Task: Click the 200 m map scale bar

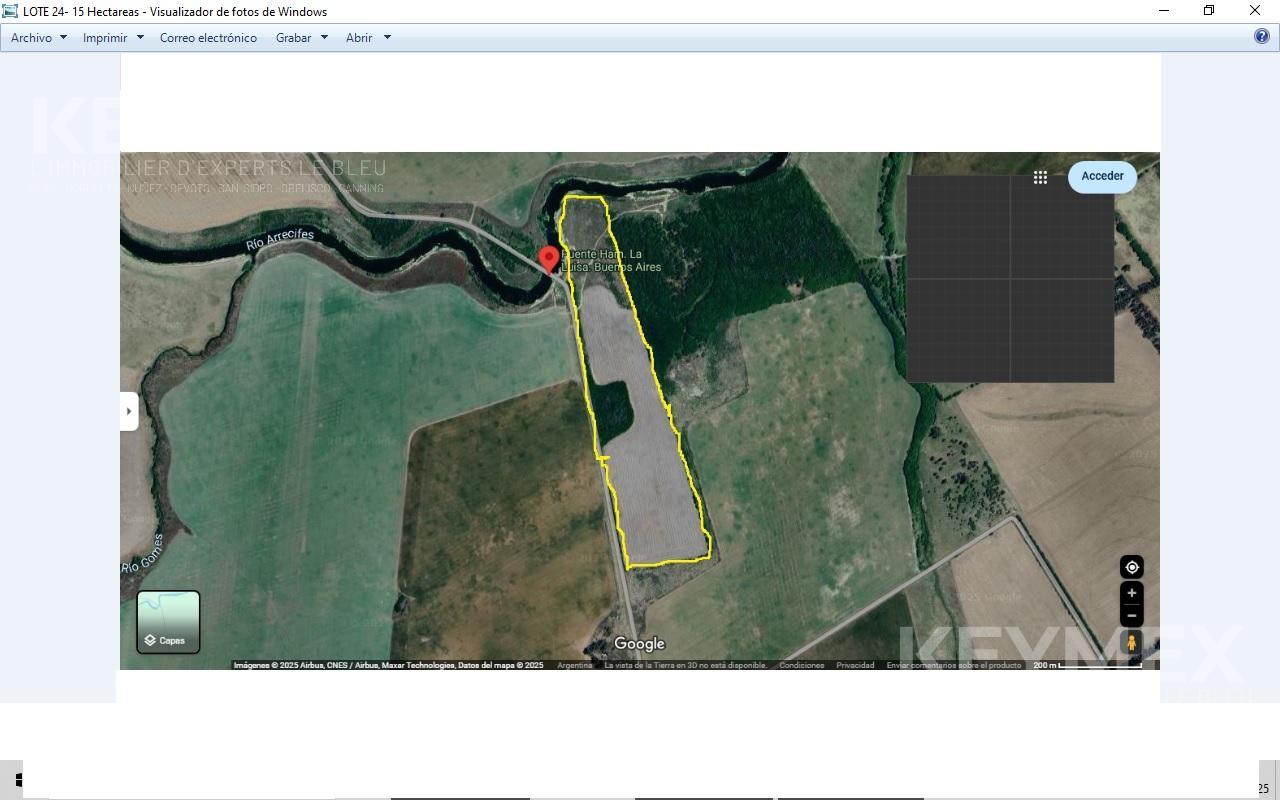Action: pos(1087,665)
